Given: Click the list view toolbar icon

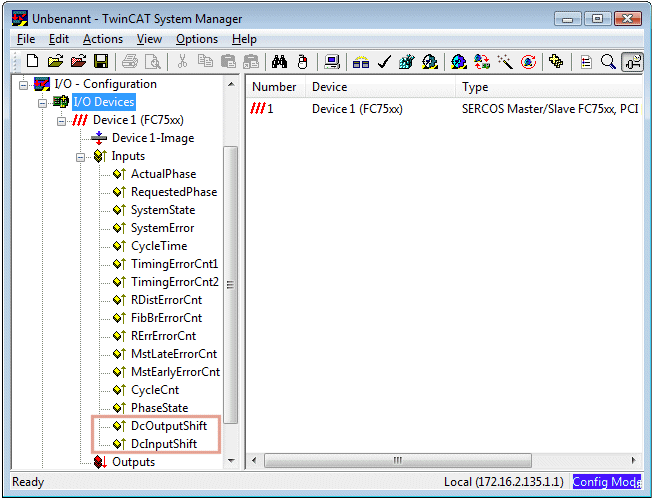Looking at the screenshot, I should 586,62.
